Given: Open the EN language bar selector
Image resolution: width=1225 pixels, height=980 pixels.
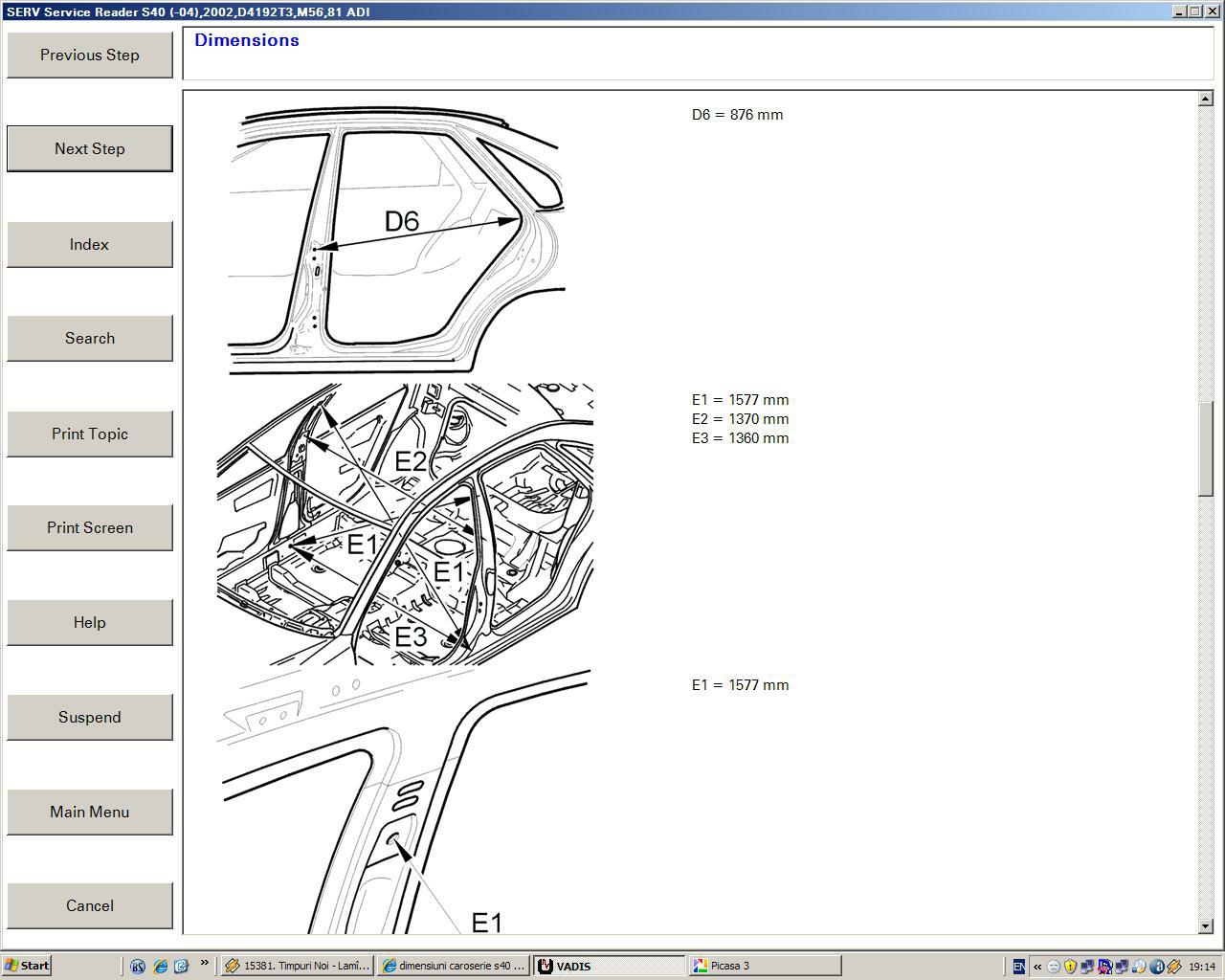Looking at the screenshot, I should point(1018,967).
